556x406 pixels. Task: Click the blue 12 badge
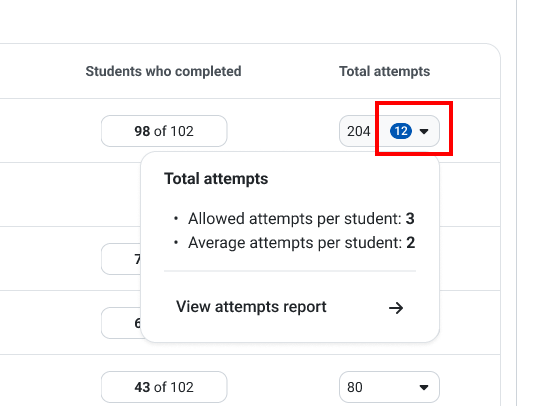click(x=401, y=131)
